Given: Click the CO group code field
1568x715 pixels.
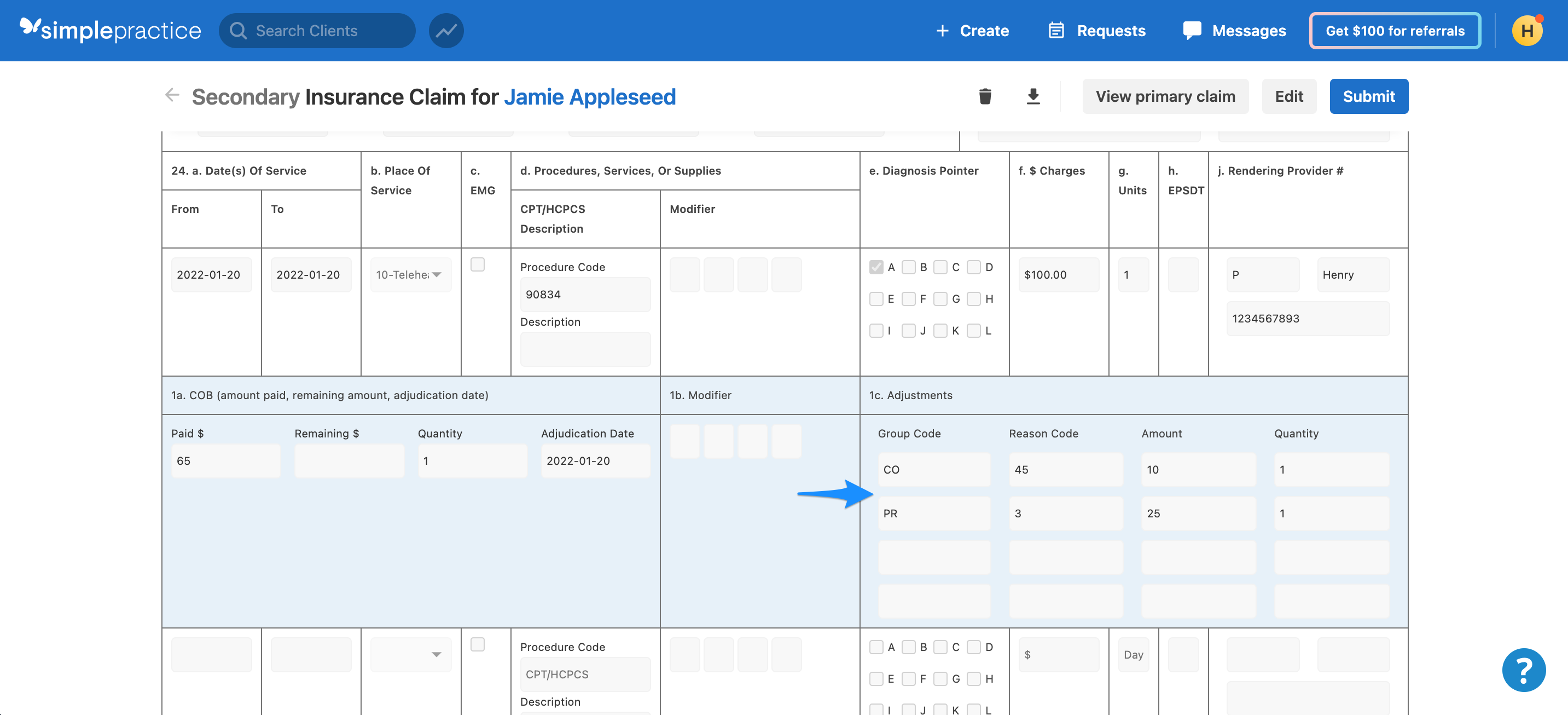Looking at the screenshot, I should (934, 470).
